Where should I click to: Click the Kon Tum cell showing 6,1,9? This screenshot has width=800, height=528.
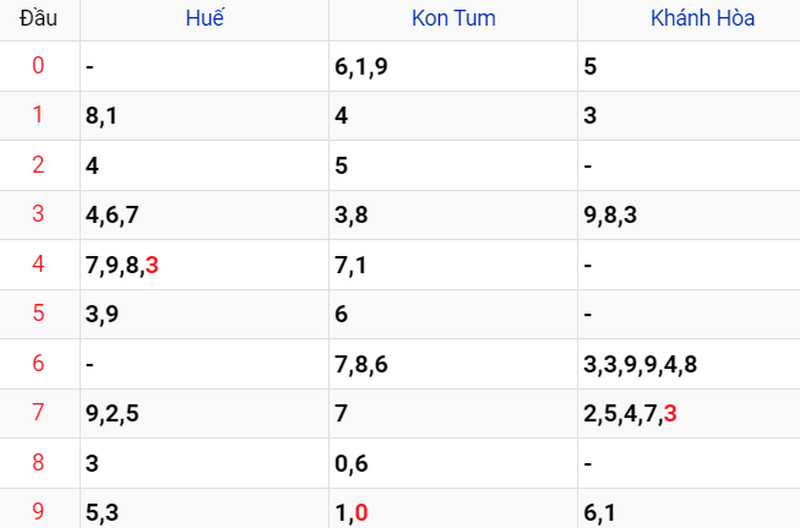(454, 66)
